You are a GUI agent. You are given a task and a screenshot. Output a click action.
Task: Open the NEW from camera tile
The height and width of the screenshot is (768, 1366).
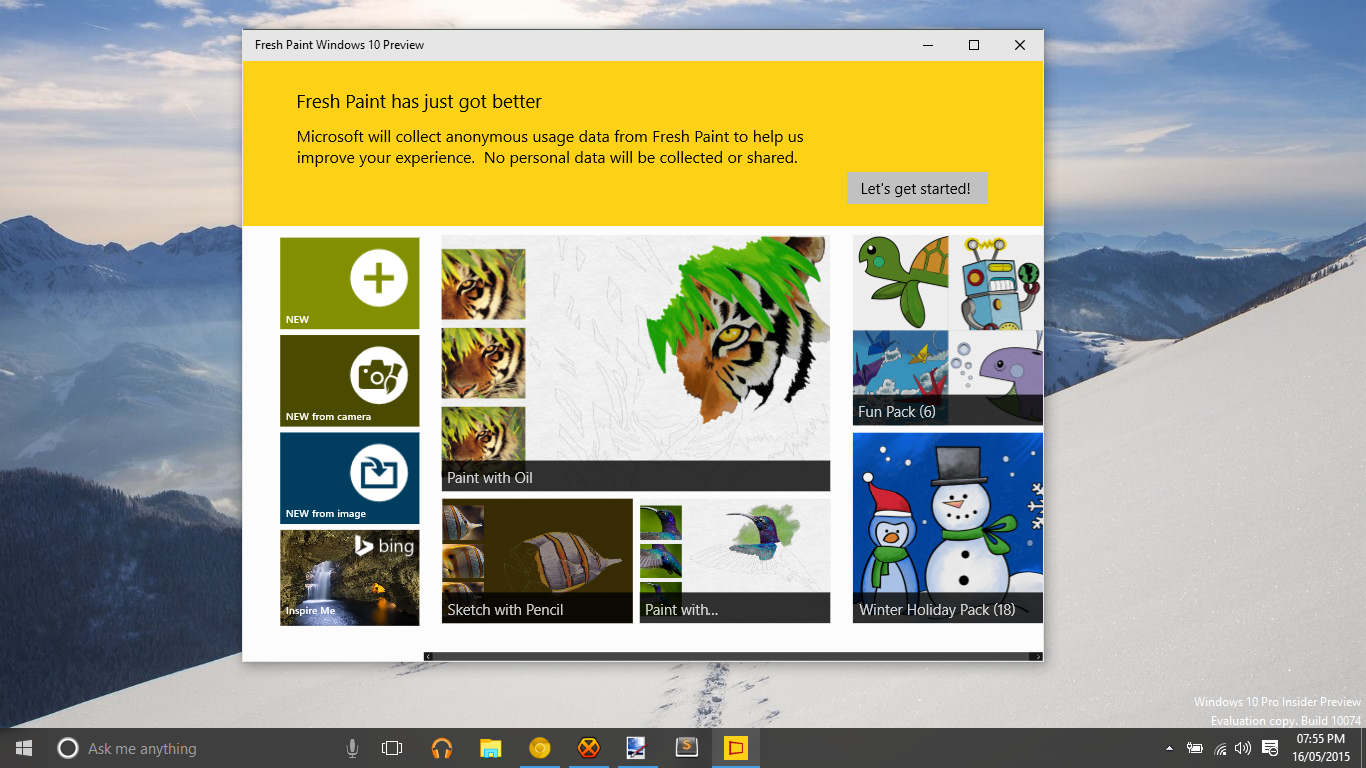[x=350, y=381]
